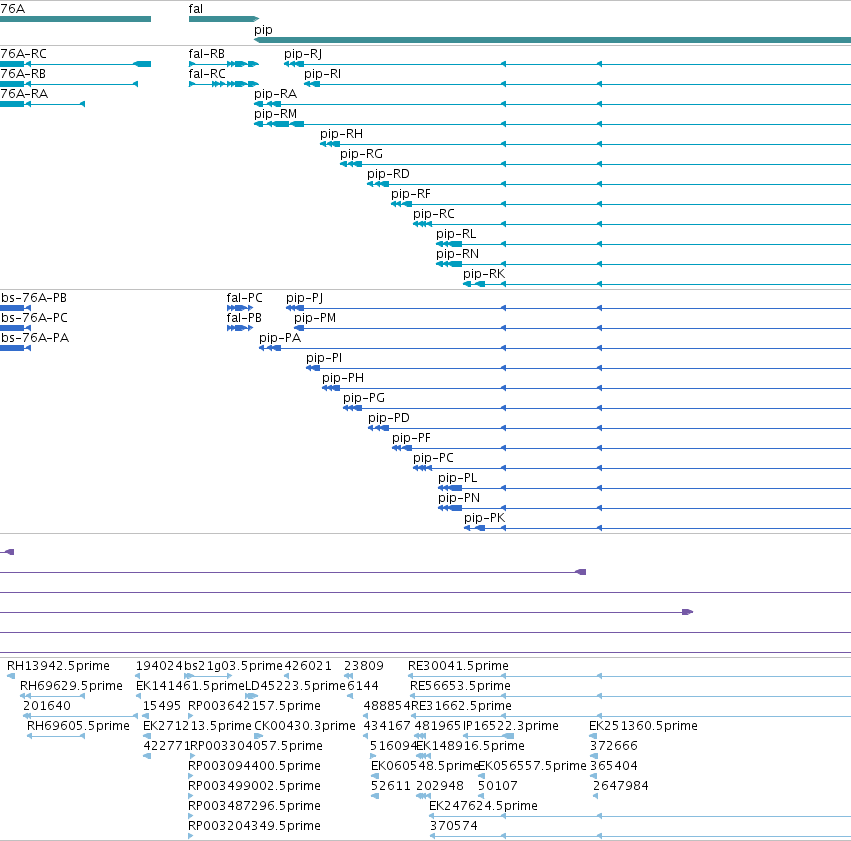The image size is (851, 841).
Task: Choose protein pip-PA
Action: point(280,338)
